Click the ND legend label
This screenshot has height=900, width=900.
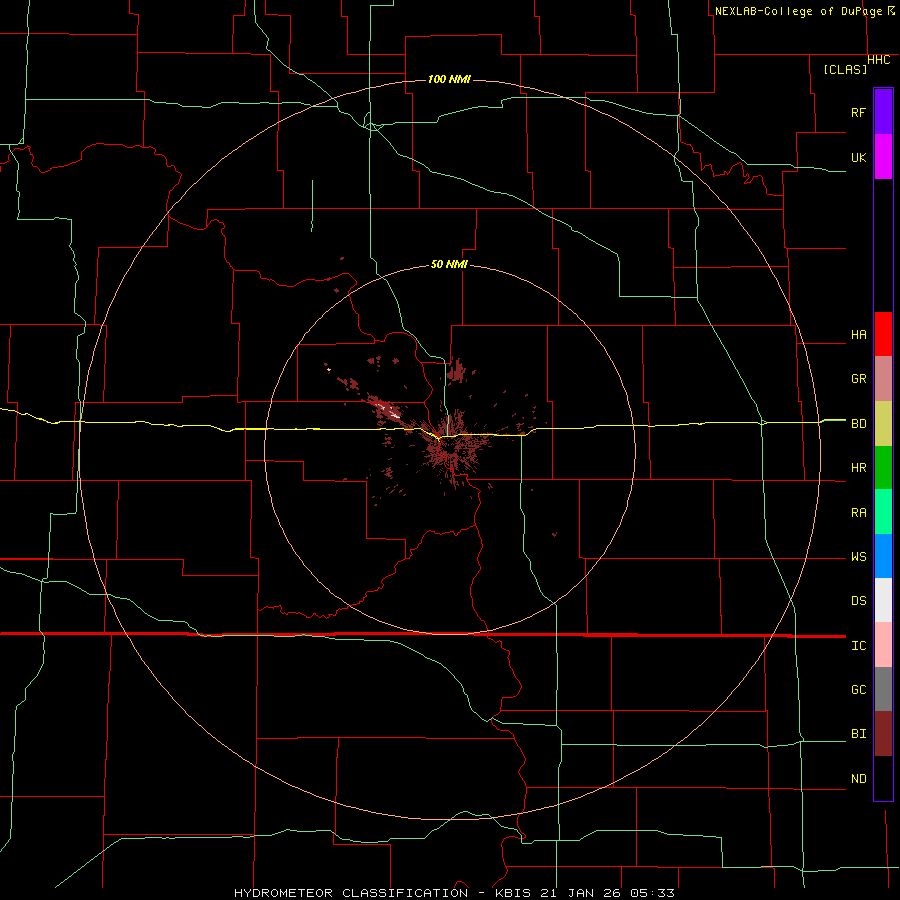(x=859, y=779)
